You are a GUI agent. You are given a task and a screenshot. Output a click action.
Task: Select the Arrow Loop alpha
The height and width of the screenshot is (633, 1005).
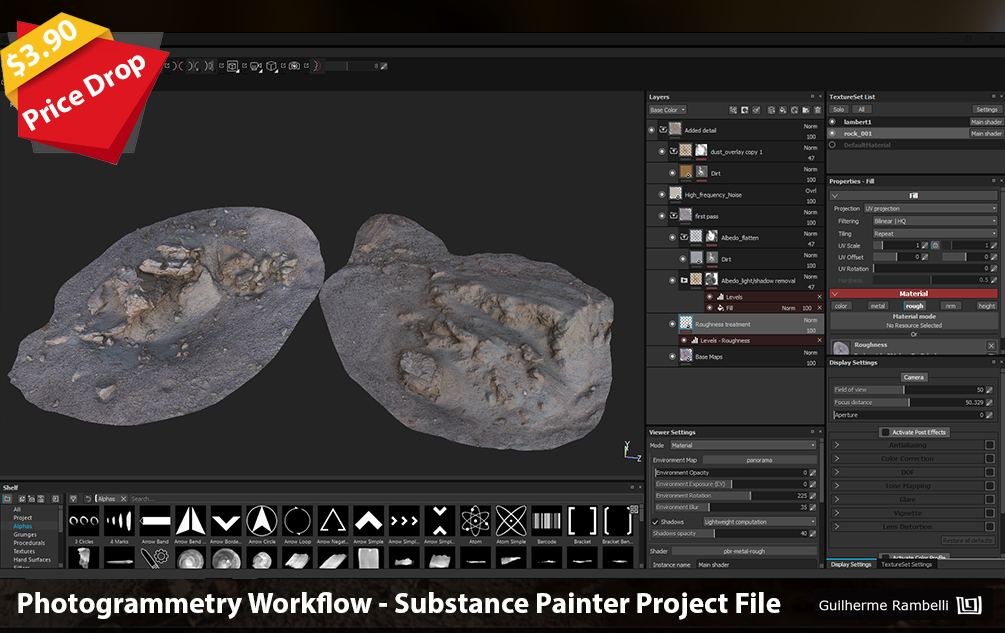point(297,521)
